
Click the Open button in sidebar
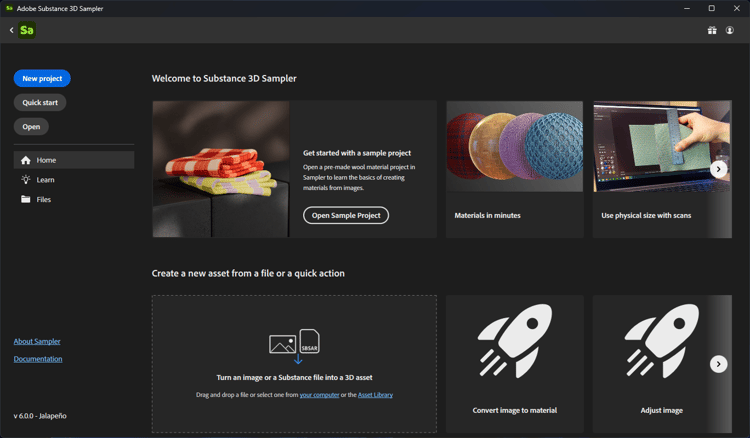[x=31, y=127]
